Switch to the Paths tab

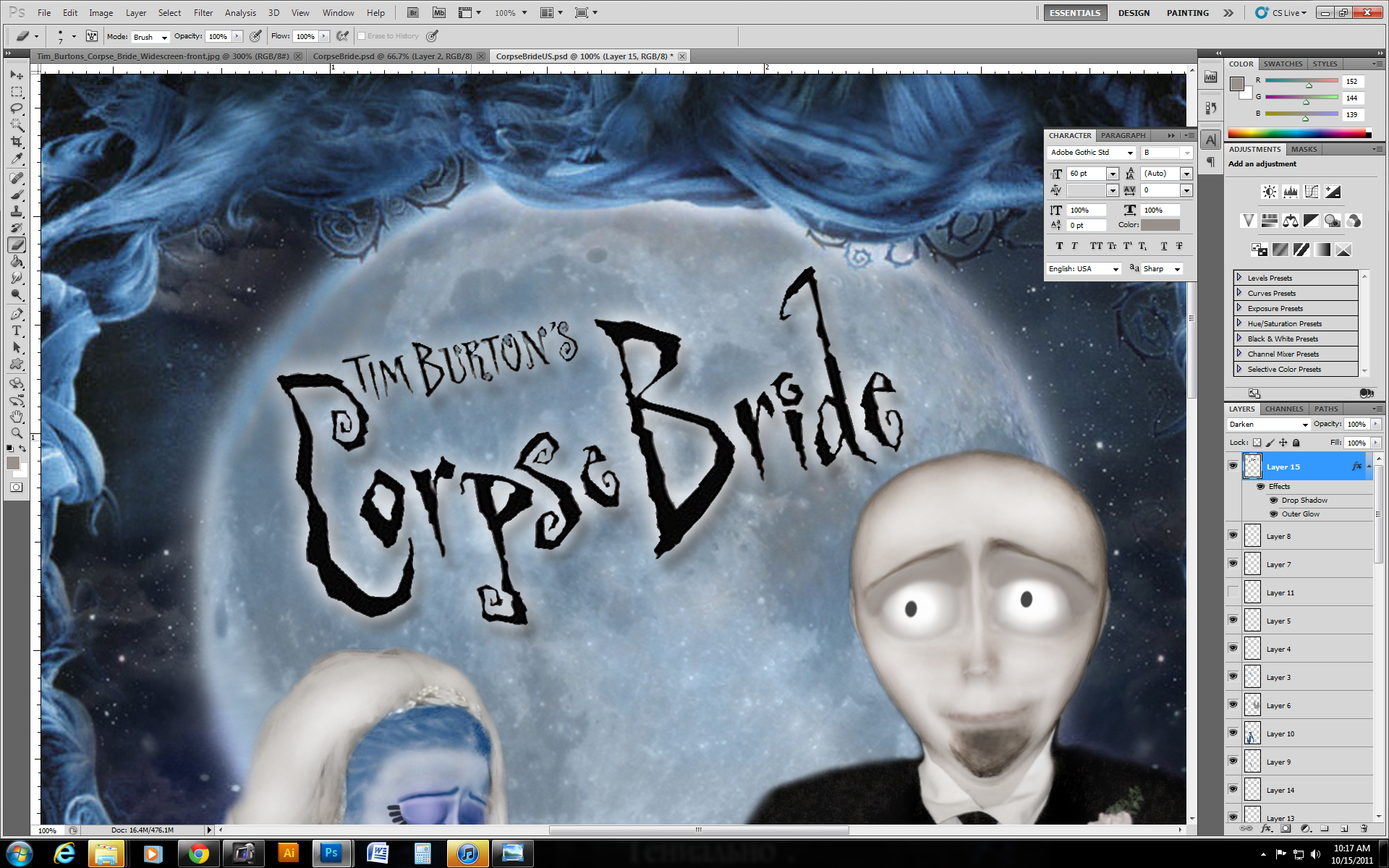pos(1326,409)
